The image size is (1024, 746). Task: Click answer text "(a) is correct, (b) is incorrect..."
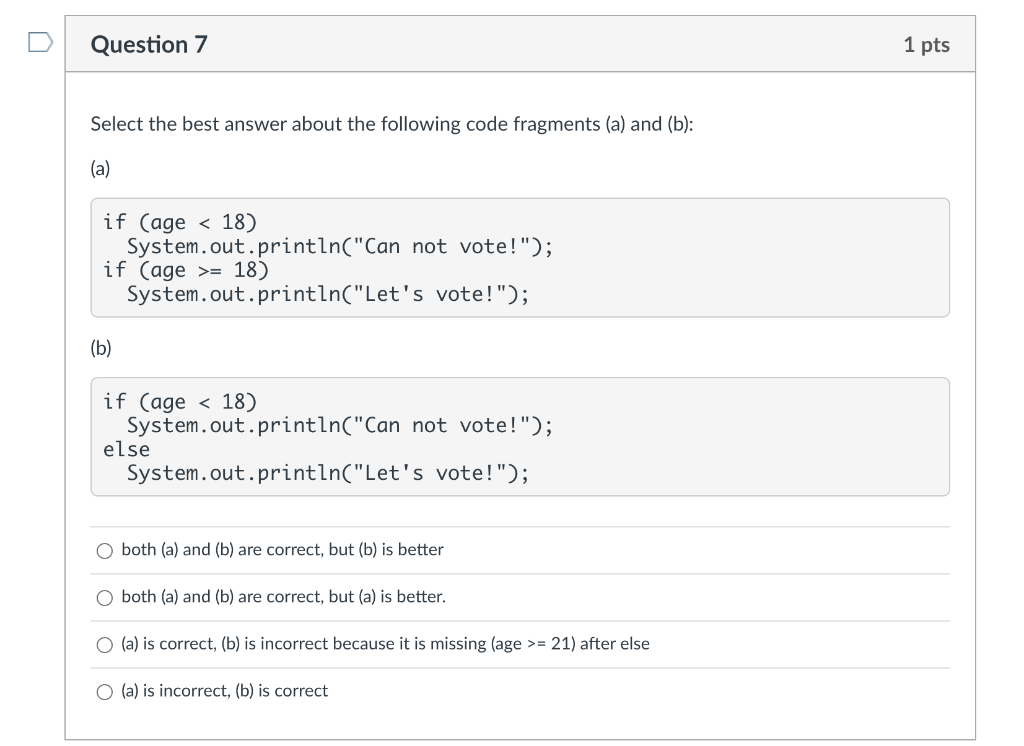[x=385, y=643]
